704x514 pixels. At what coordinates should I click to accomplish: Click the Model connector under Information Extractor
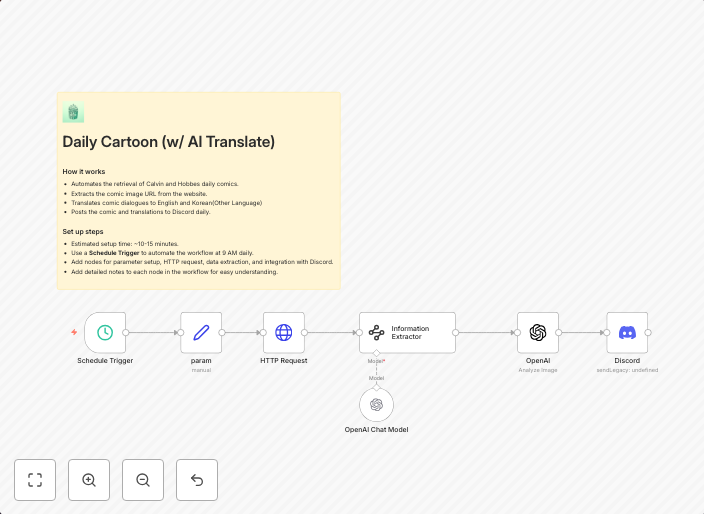(x=376, y=354)
